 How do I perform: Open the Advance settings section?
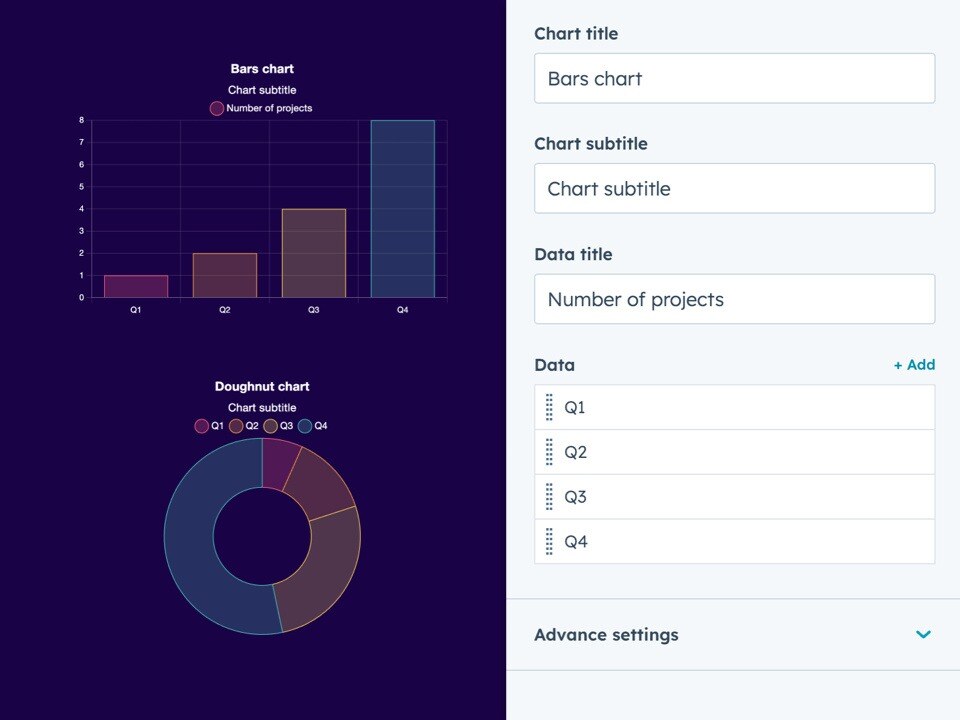coord(606,635)
